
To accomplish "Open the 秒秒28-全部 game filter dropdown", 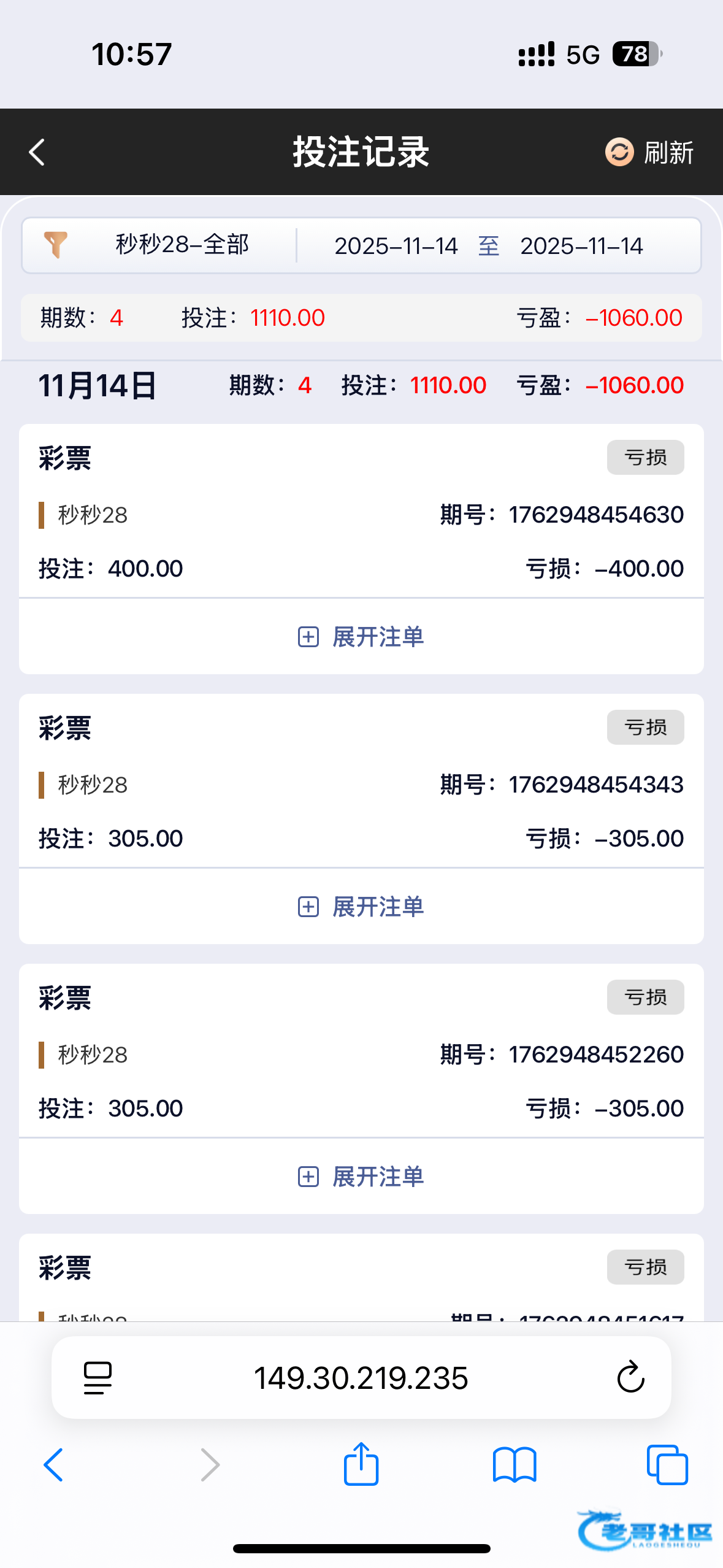I will click(x=182, y=245).
